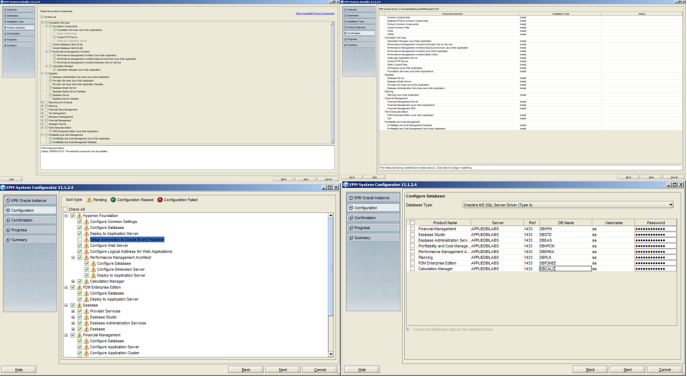Click task tree scrollbar down arrow

(x=330, y=354)
